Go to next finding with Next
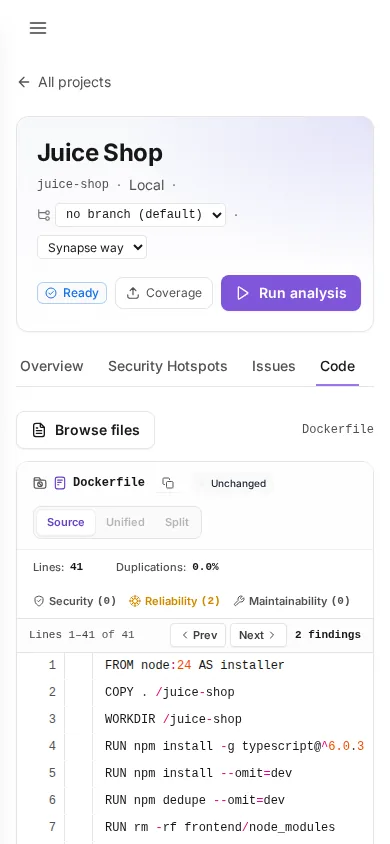This screenshot has height=844, width=390. [x=258, y=635]
